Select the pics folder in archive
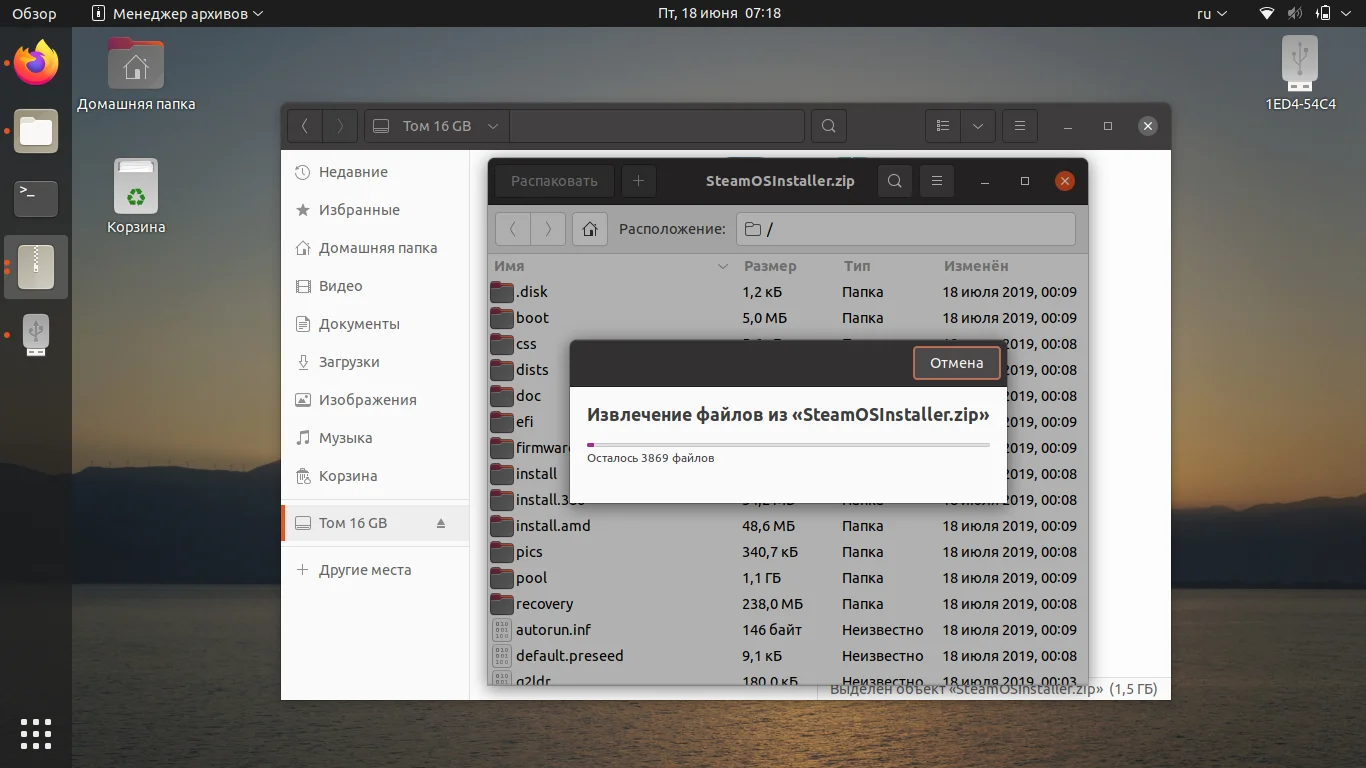This screenshot has height=768, width=1366. (x=787, y=552)
